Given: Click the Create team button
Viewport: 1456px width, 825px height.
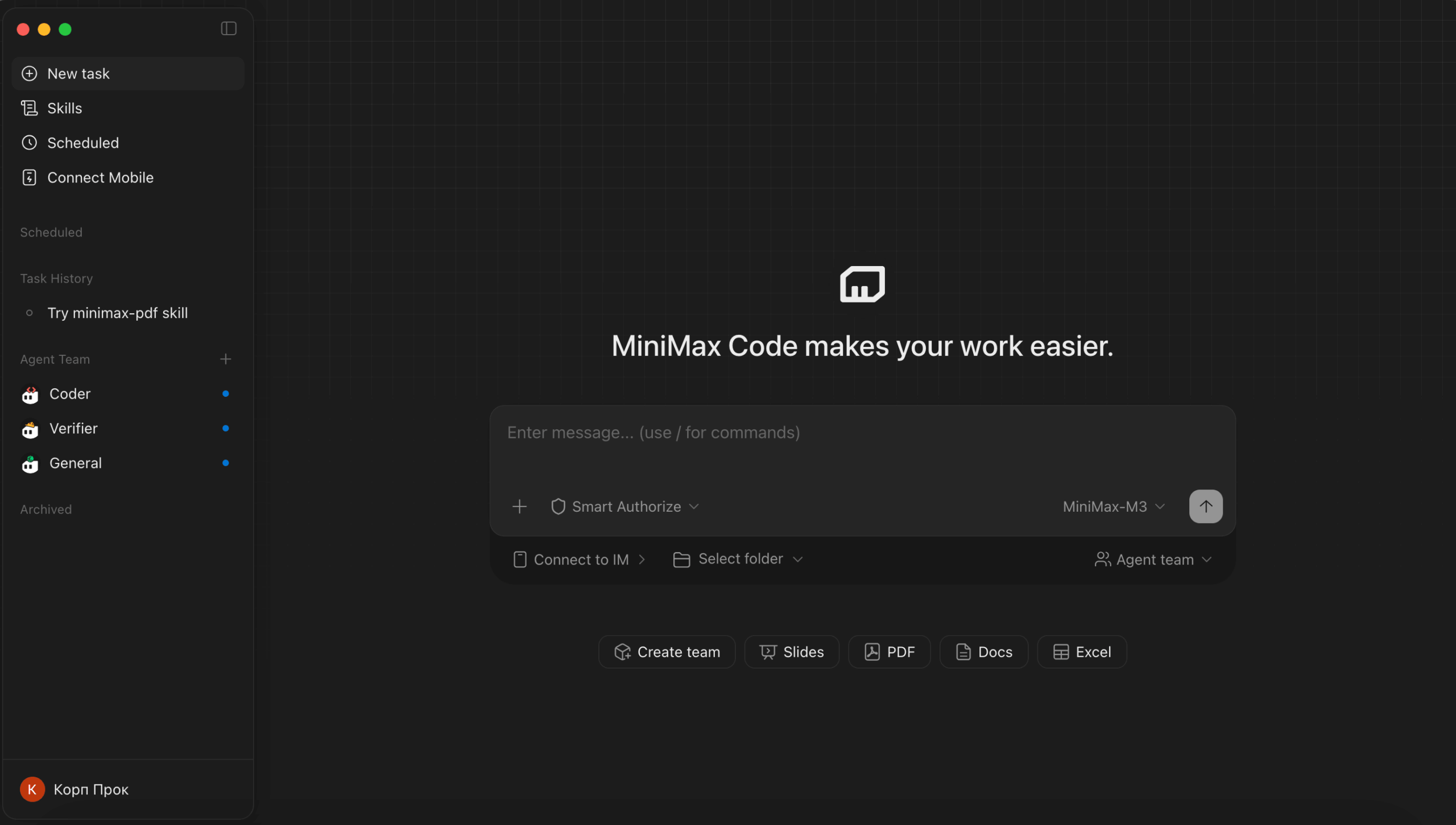Looking at the screenshot, I should click(667, 652).
